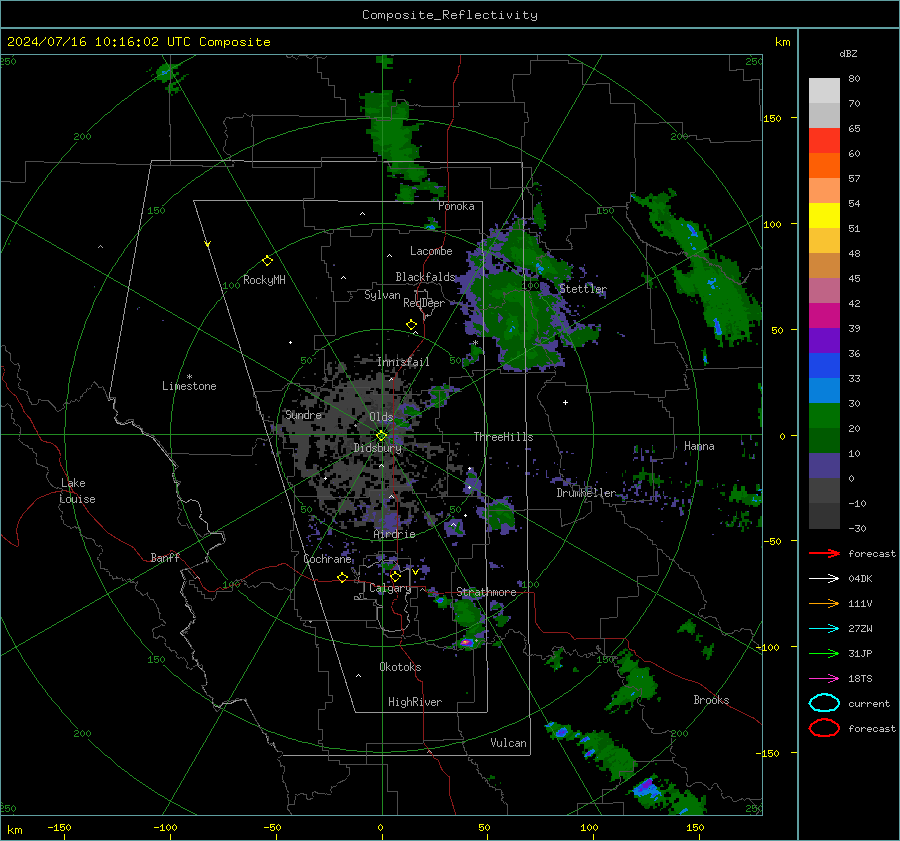
Task: Click the Calgary city label
Action: click(390, 589)
